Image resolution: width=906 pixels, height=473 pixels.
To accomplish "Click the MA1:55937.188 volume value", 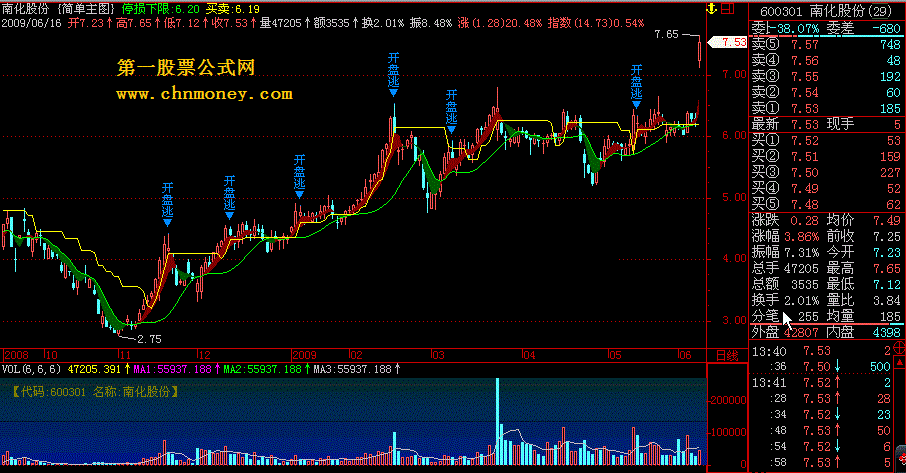I will [x=173, y=369].
